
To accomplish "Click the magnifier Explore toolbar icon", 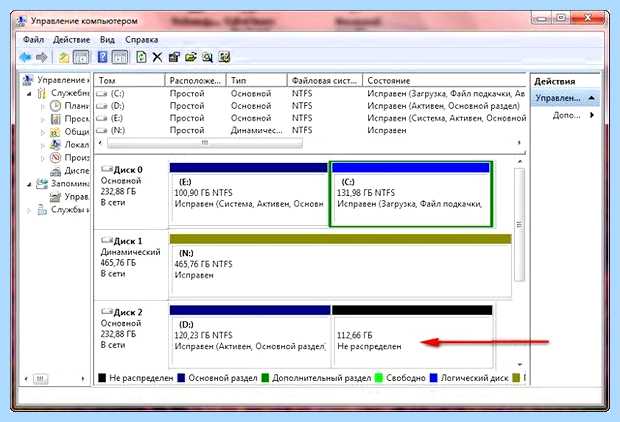I will coord(208,58).
